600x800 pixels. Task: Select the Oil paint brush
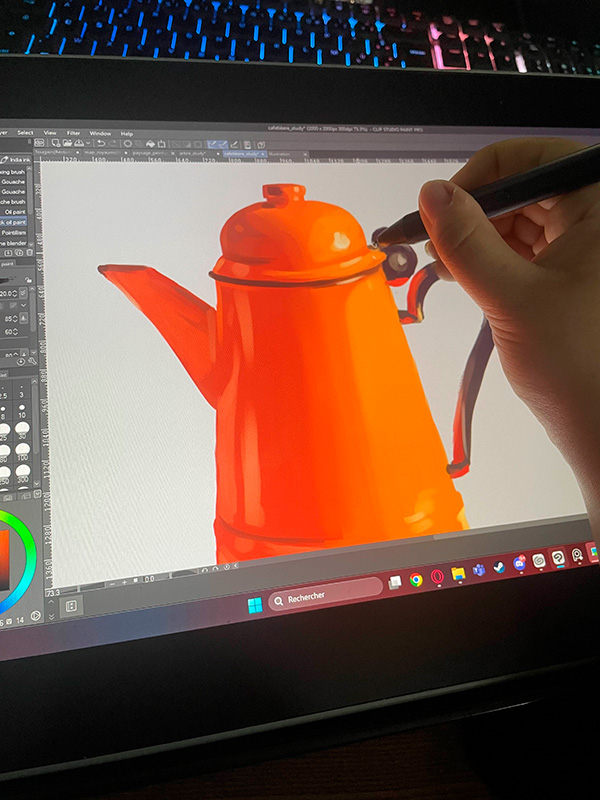tap(15, 212)
